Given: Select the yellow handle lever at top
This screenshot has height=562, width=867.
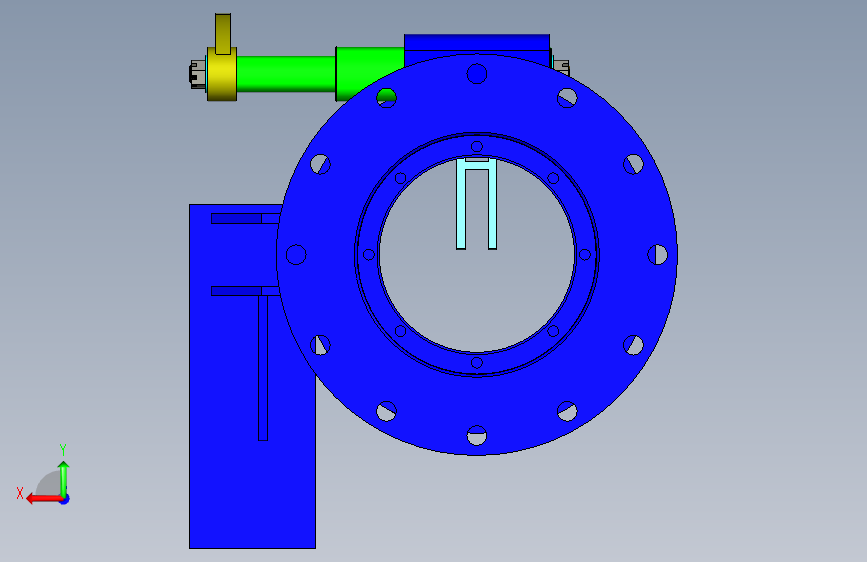Looking at the screenshot, I should pyautogui.click(x=223, y=34).
